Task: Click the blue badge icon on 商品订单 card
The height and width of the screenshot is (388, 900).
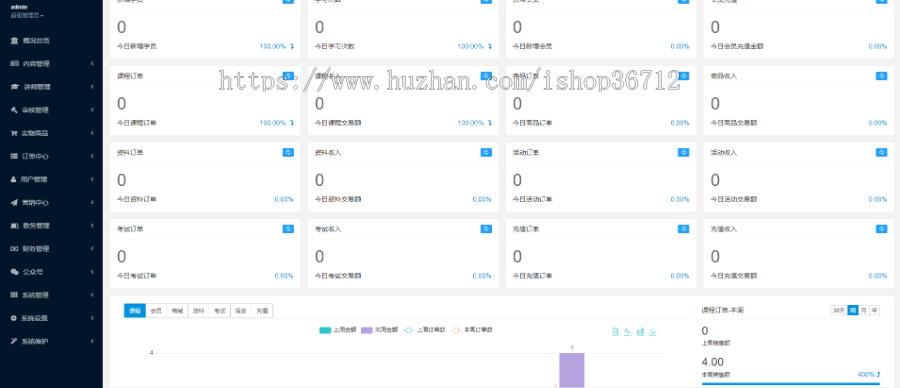Action: 684,76
